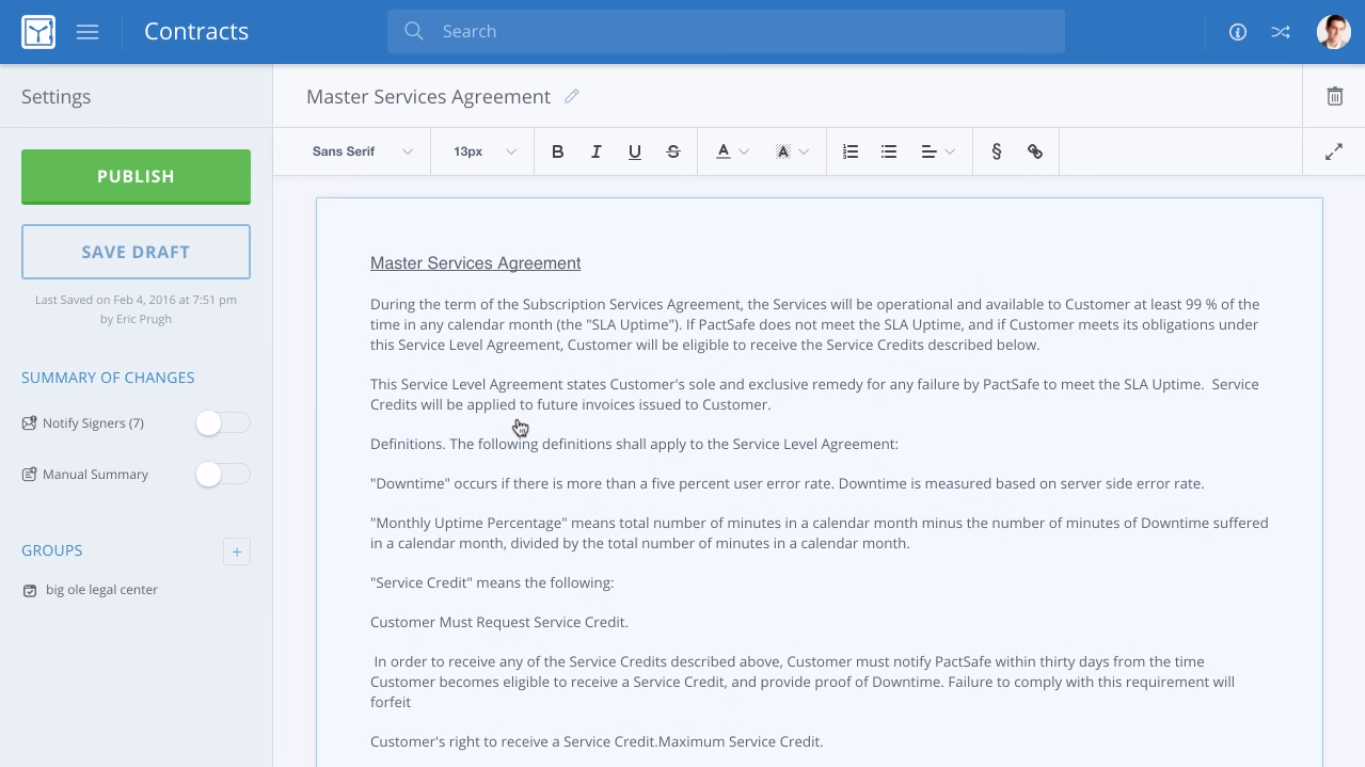Screen dimensions: 1365x767
Task: Expand the text alignment dropdown
Action: 938,152
